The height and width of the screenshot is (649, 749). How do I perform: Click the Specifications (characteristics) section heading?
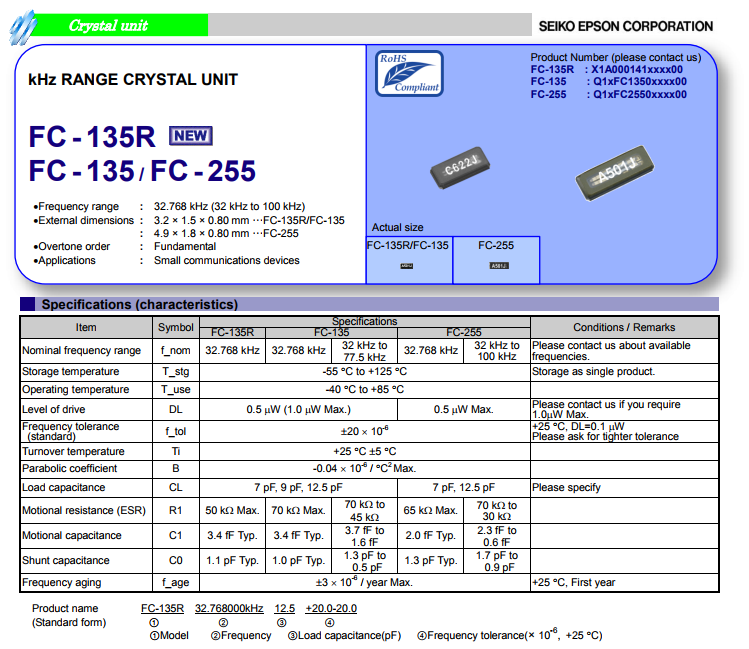click(139, 304)
